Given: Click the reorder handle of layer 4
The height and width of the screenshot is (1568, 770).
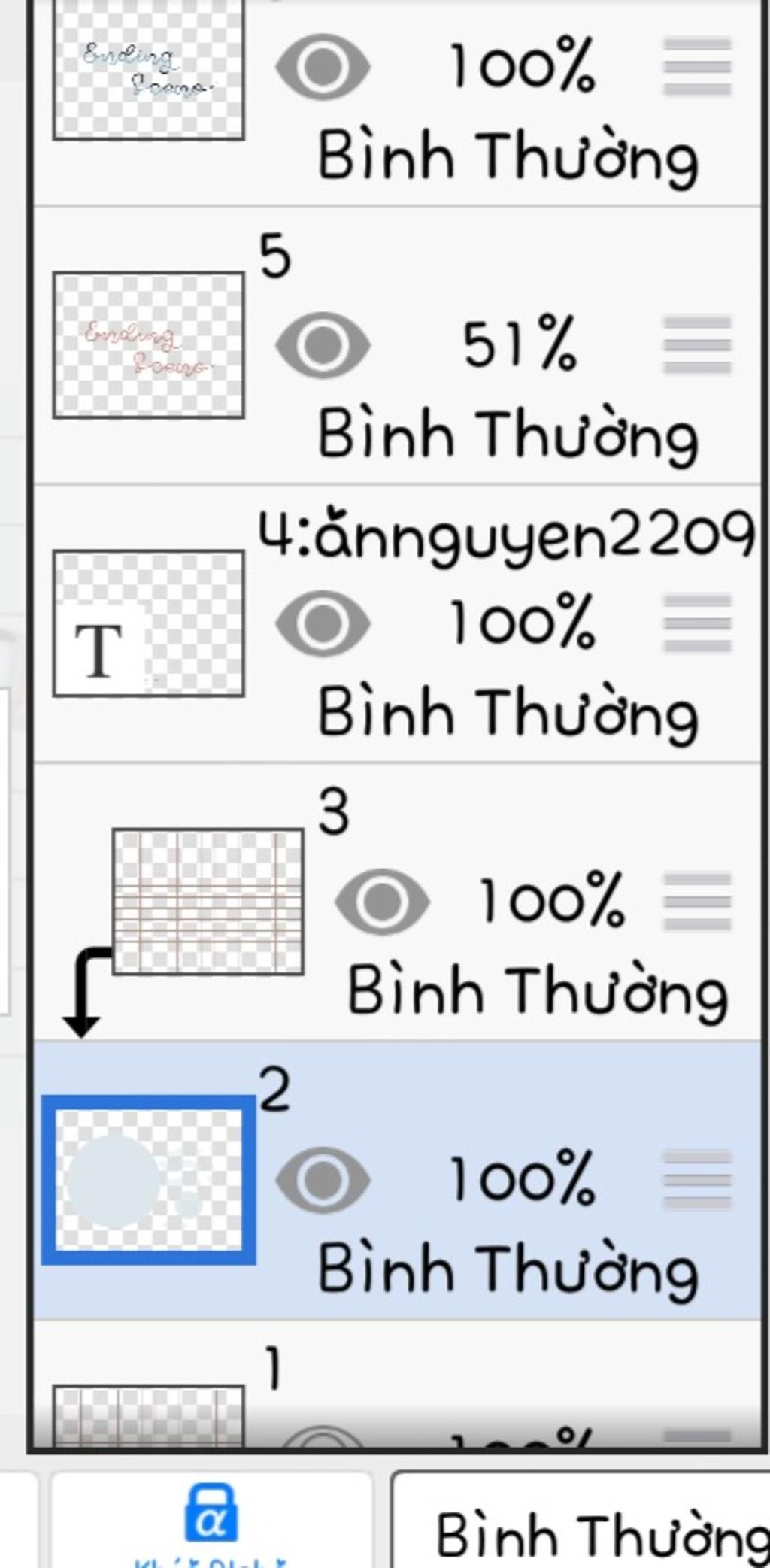Looking at the screenshot, I should point(697,623).
